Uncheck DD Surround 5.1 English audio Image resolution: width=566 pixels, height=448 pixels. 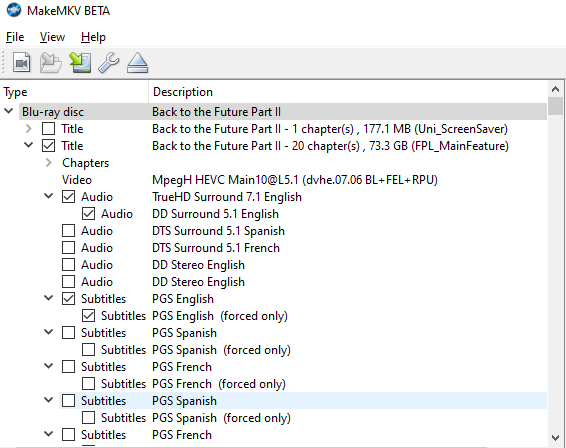(x=88, y=214)
